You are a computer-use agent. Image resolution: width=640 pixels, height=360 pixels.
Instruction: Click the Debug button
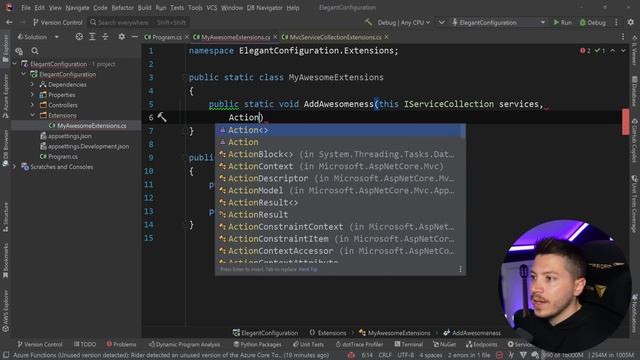593,22
